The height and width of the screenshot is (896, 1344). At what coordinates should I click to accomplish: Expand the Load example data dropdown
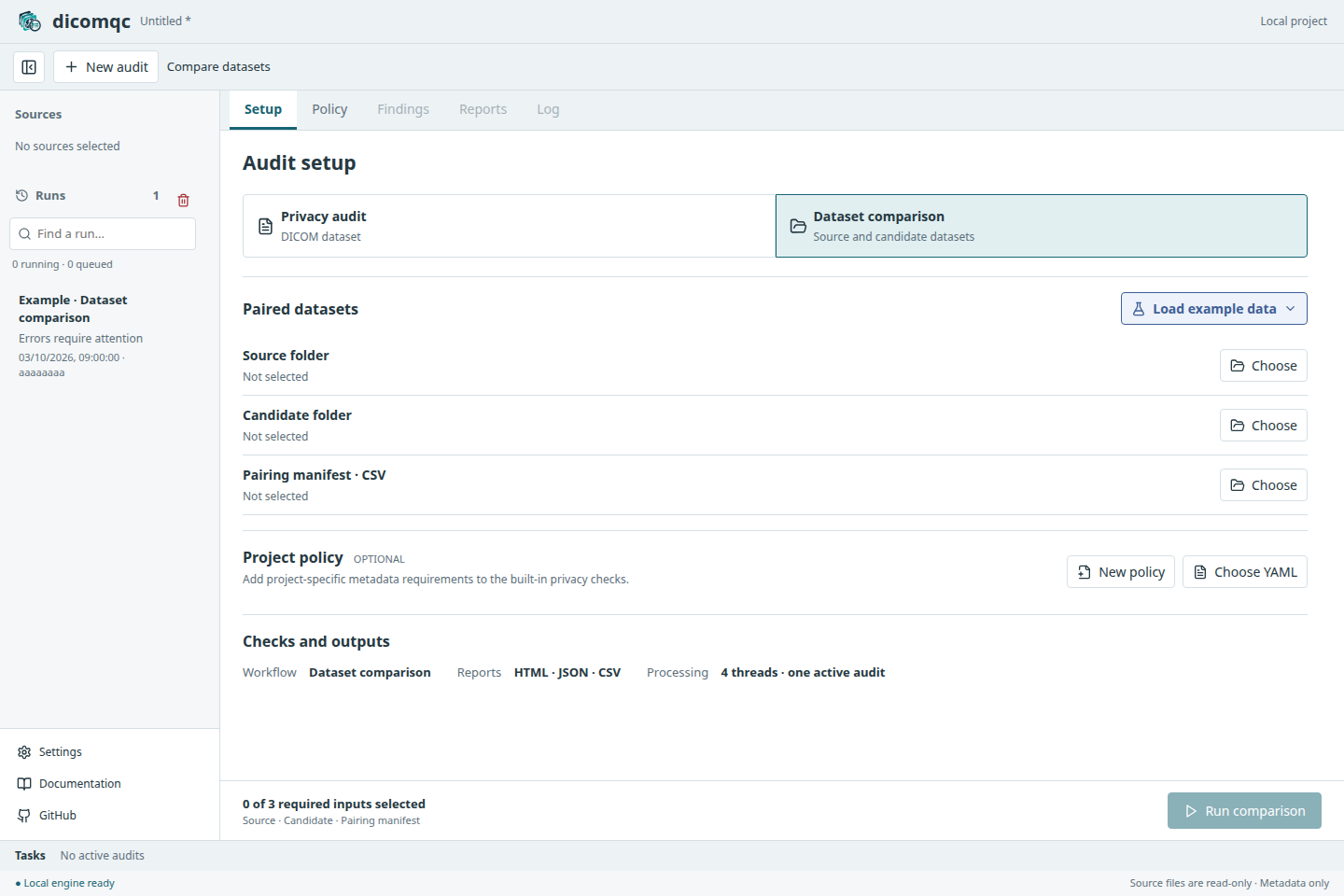point(1213,309)
